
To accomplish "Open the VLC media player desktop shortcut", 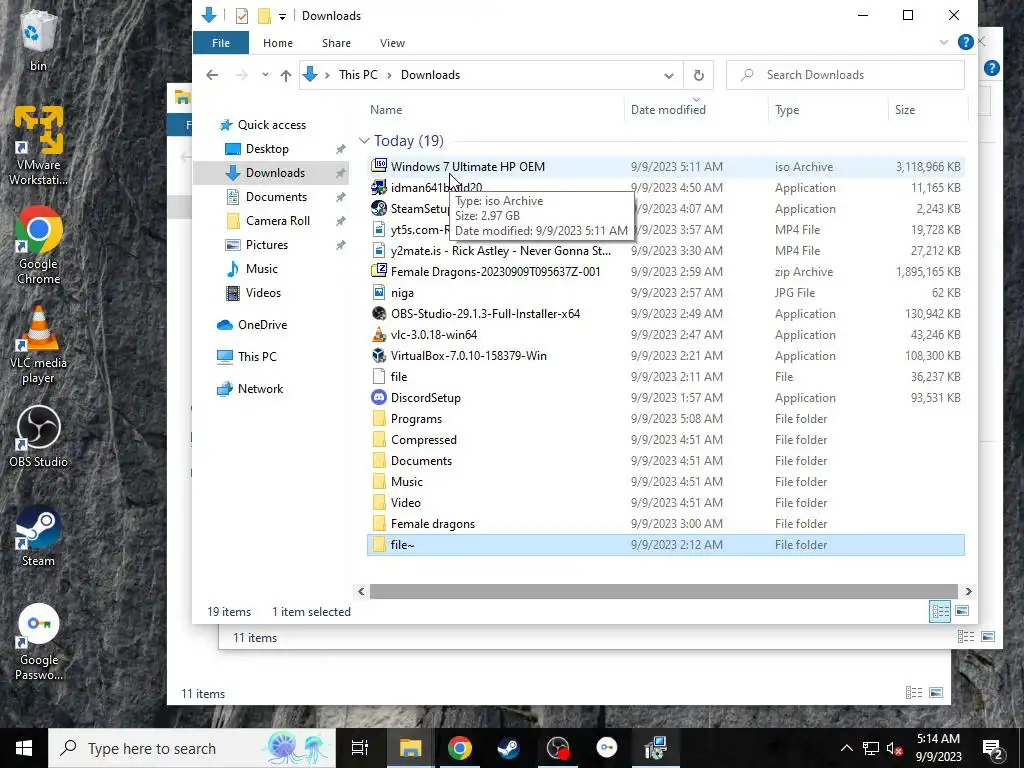I will (x=38, y=345).
